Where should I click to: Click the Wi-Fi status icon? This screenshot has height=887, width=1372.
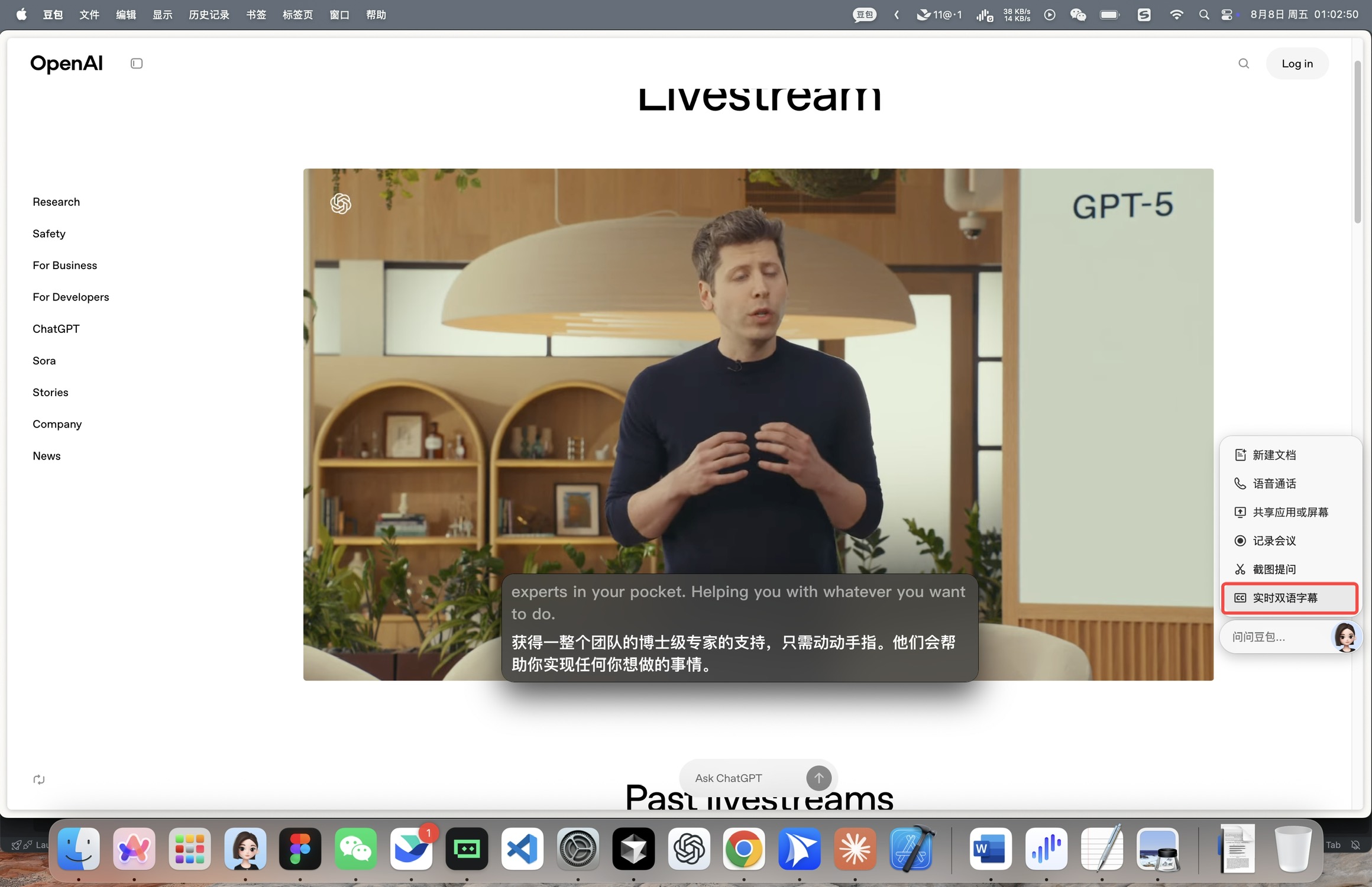(x=1176, y=15)
